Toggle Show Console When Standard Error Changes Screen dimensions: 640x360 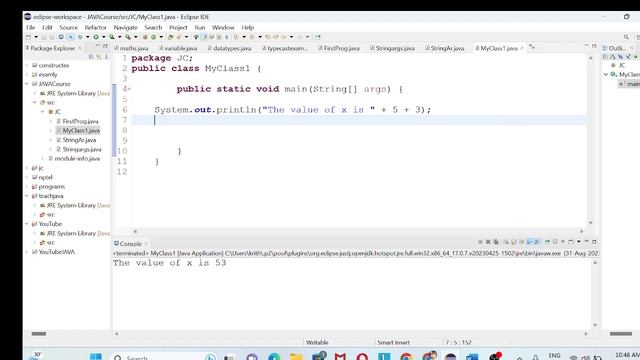(x=536, y=242)
